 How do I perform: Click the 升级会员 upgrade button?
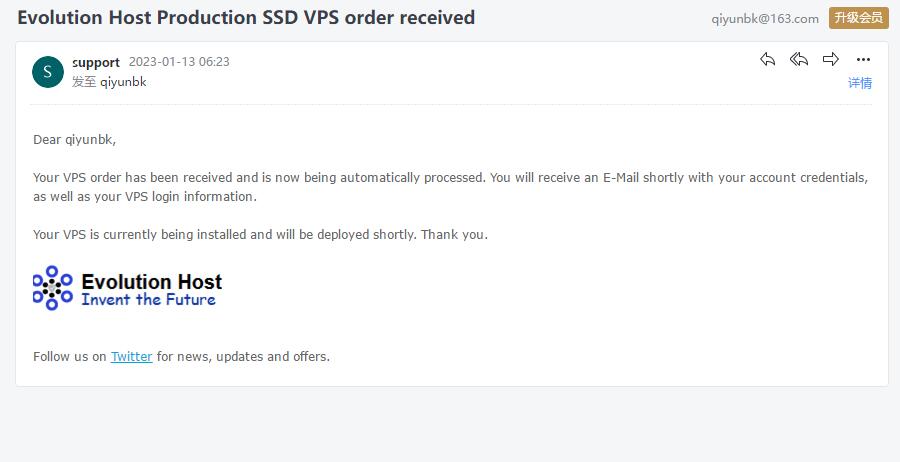coord(859,18)
